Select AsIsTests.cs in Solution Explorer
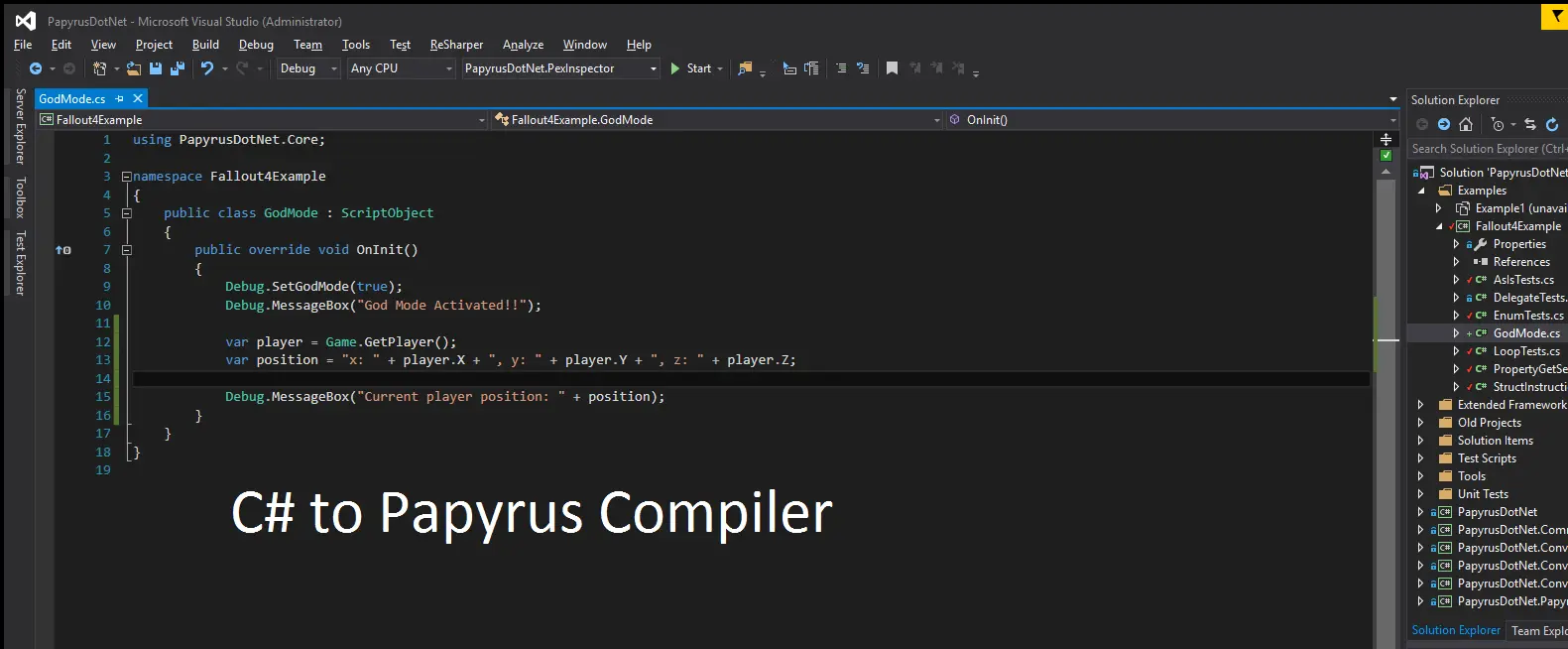 click(x=1523, y=280)
